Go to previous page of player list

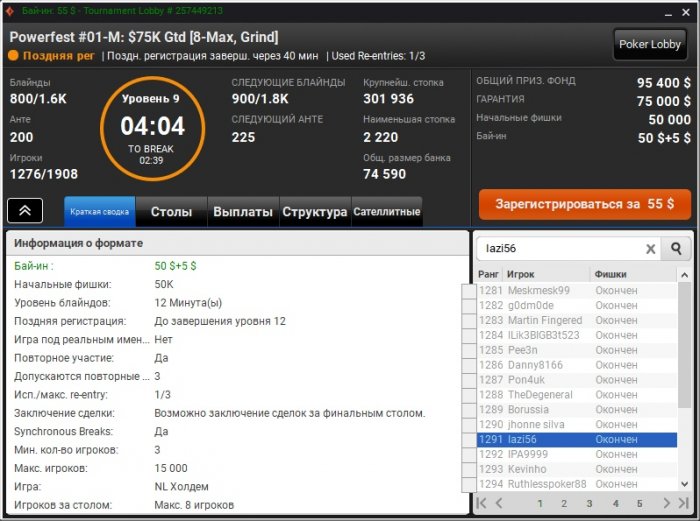click(x=499, y=503)
